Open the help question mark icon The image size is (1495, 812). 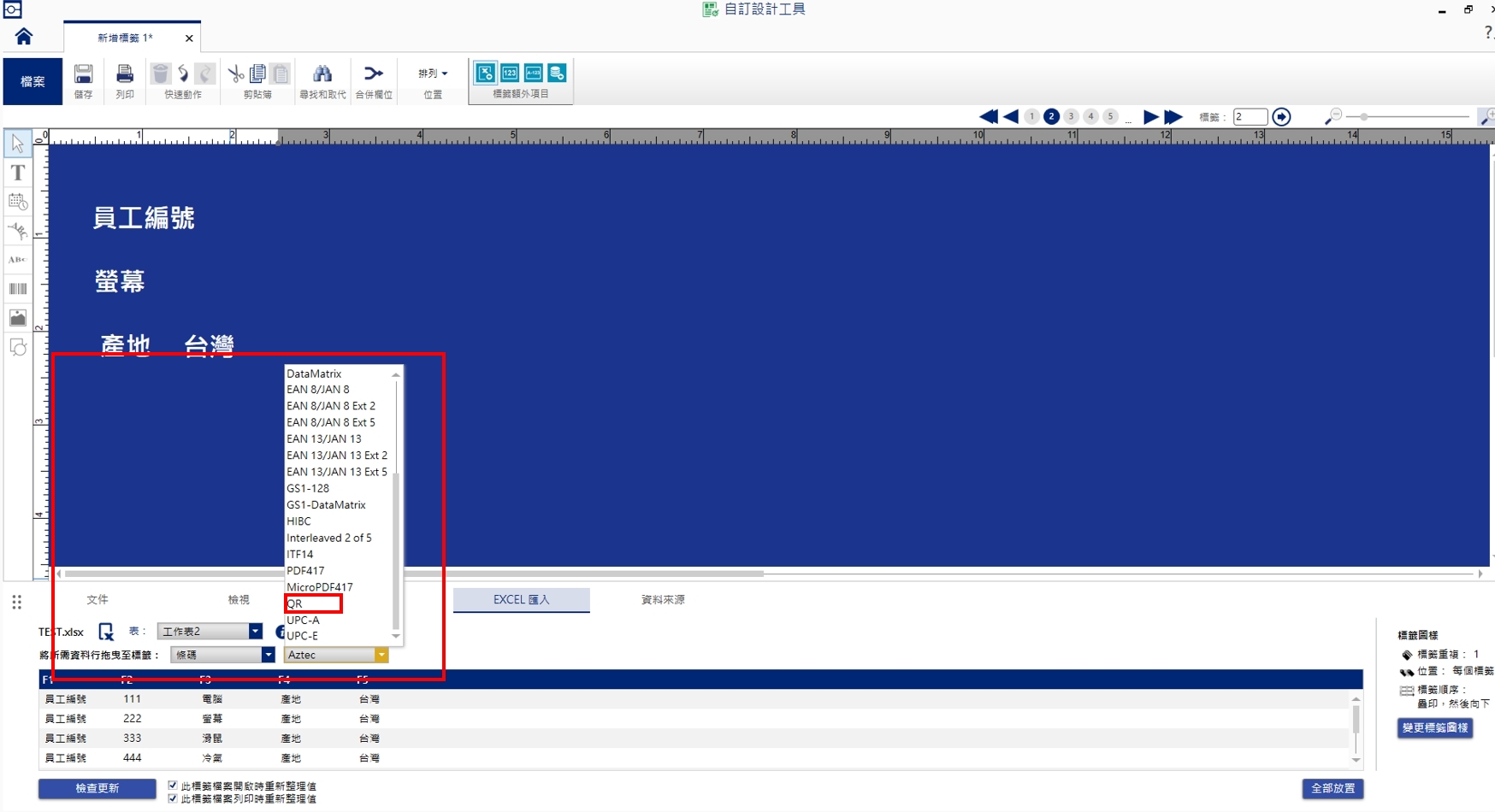[1488, 32]
